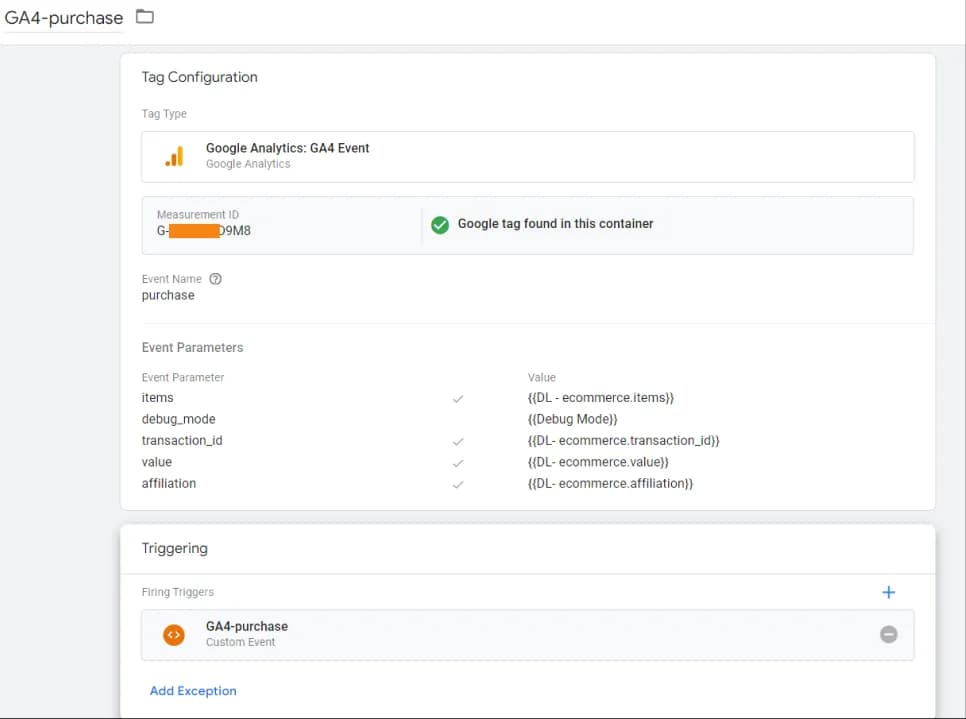Select the debug_mode event parameter
This screenshot has width=966, height=719.
[x=179, y=419]
